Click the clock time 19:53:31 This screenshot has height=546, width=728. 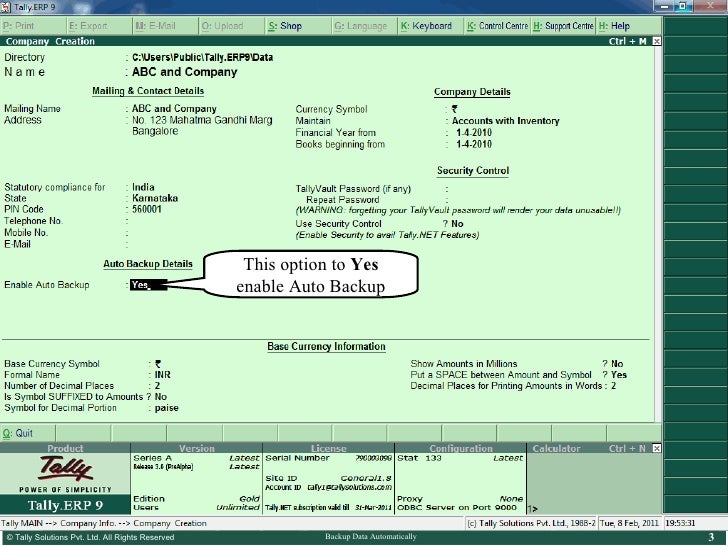[680, 523]
